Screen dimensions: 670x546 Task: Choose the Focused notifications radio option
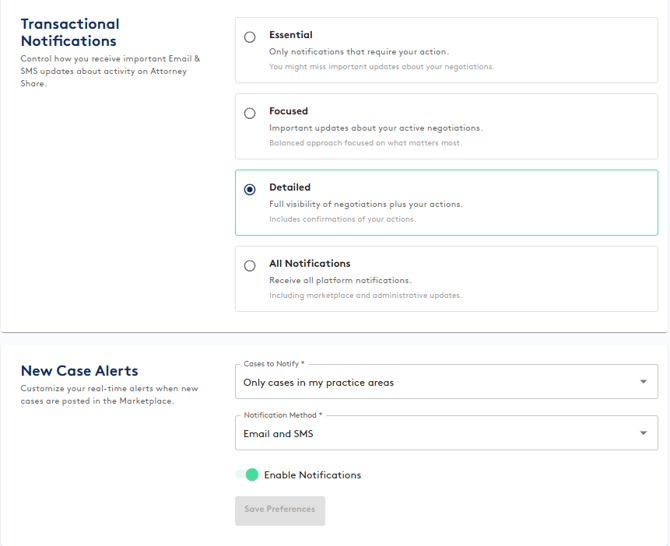pos(250,113)
